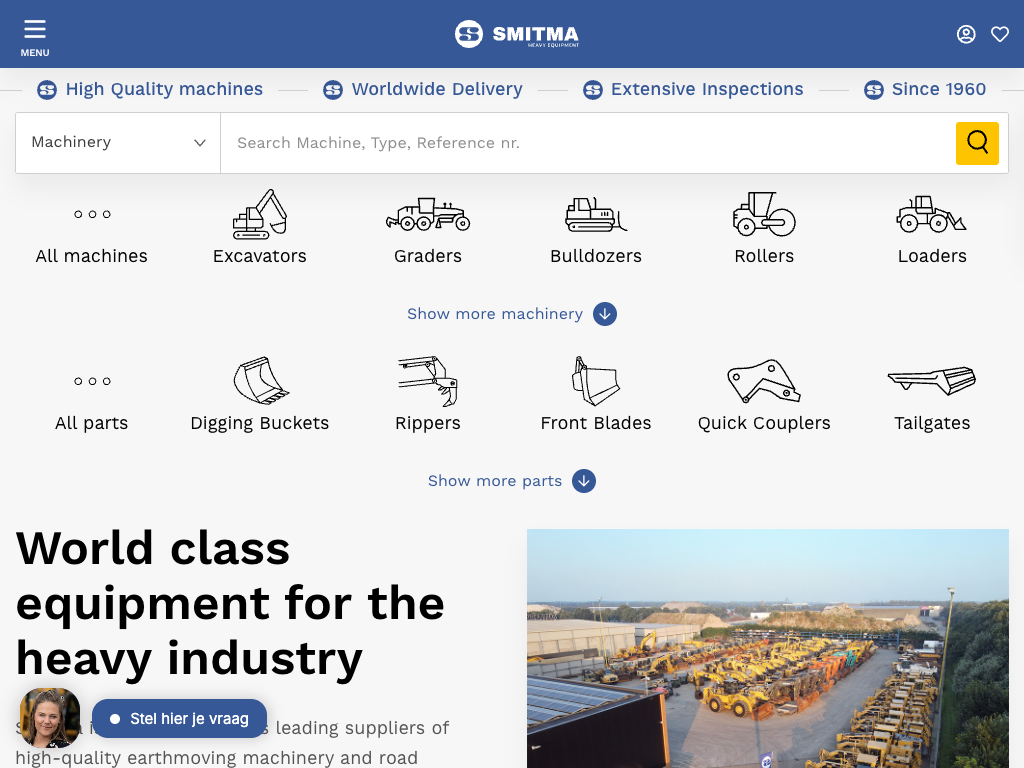Click the Smitma logo
1024x768 pixels.
point(516,34)
